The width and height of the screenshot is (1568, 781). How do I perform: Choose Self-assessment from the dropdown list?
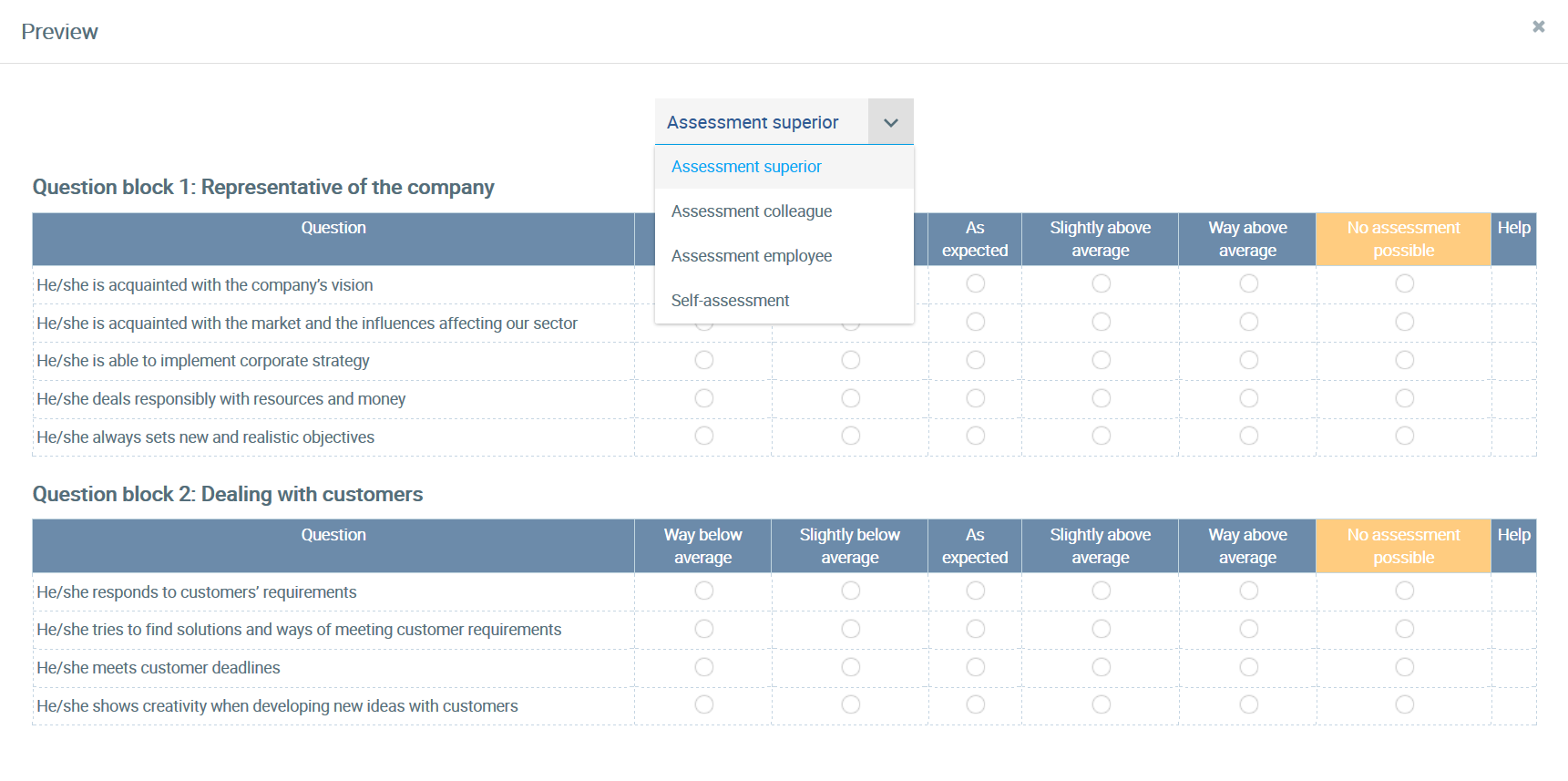[784, 301]
